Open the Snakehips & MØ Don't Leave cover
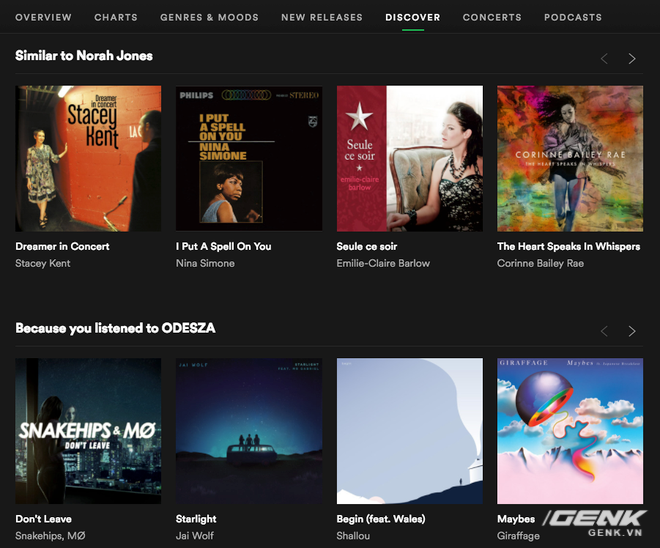The height and width of the screenshot is (548, 660). pyautogui.click(x=88, y=431)
